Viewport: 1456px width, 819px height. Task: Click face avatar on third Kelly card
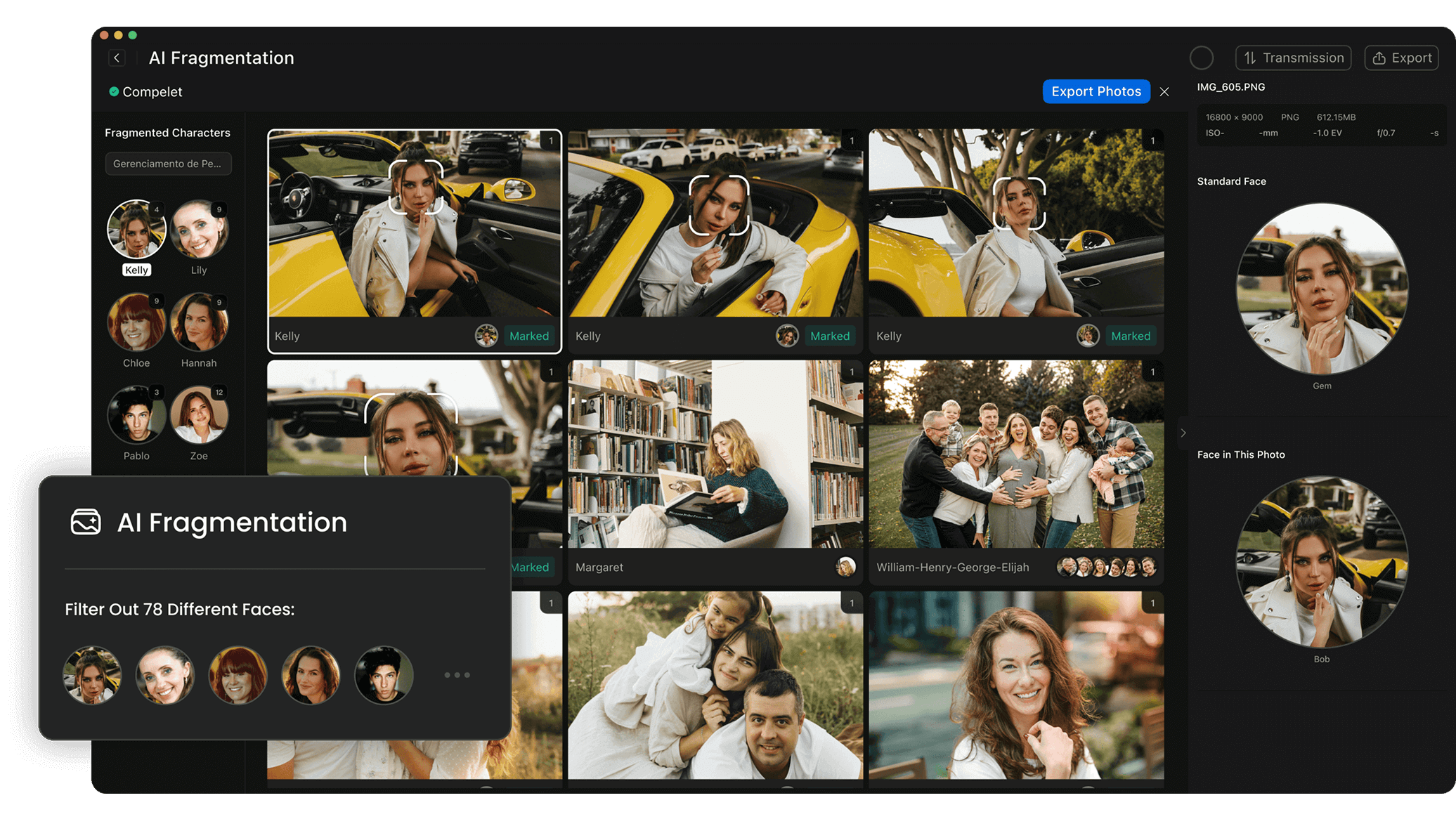tap(1088, 336)
